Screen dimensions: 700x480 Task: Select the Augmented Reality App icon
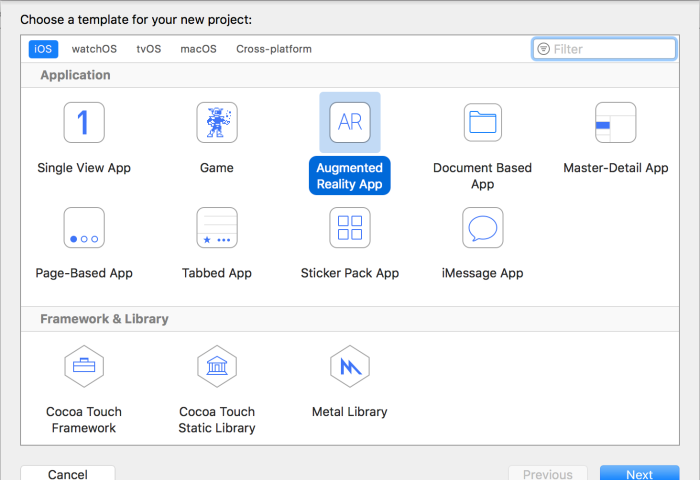pyautogui.click(x=350, y=122)
